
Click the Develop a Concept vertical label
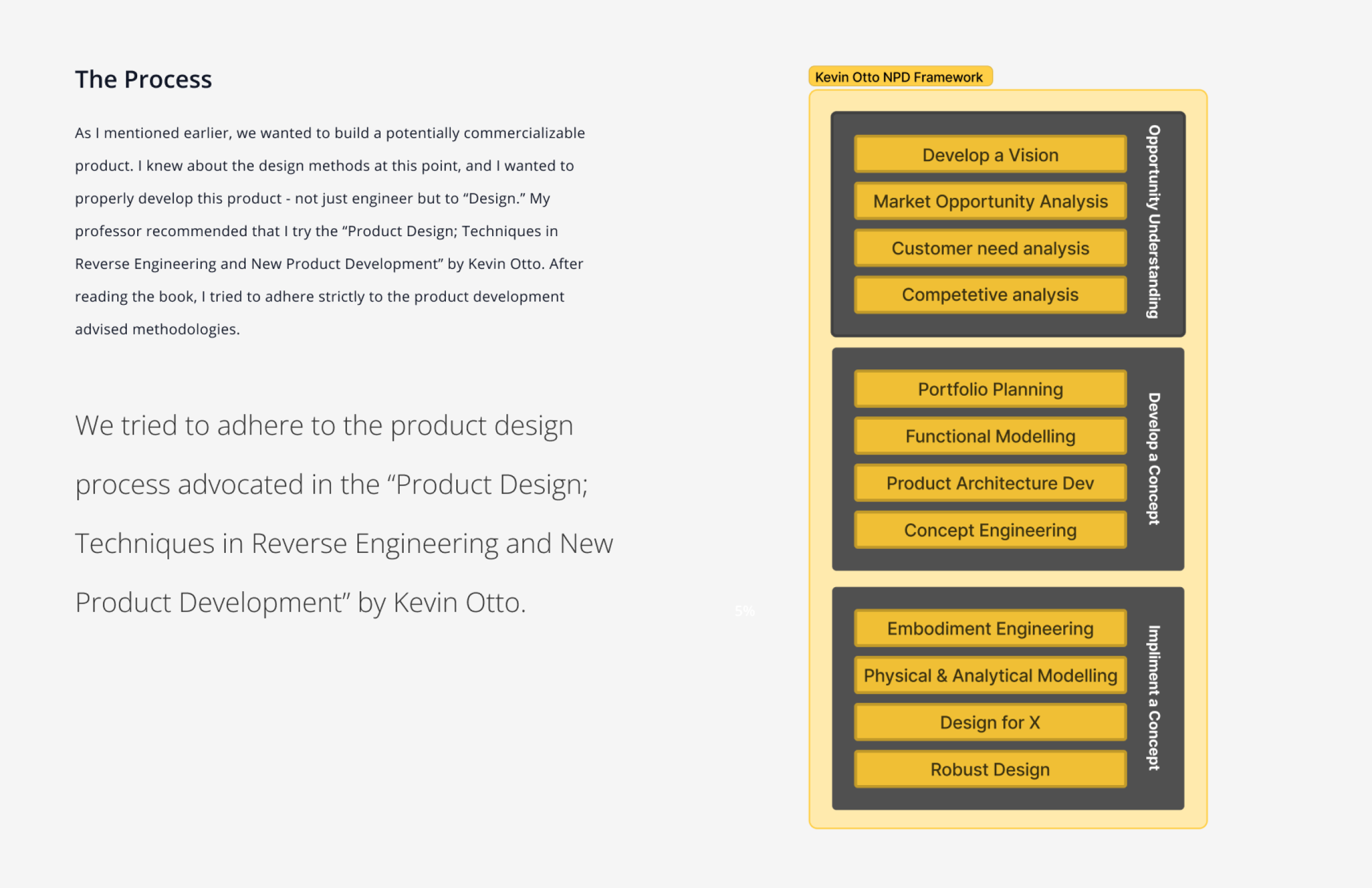[x=1153, y=459]
